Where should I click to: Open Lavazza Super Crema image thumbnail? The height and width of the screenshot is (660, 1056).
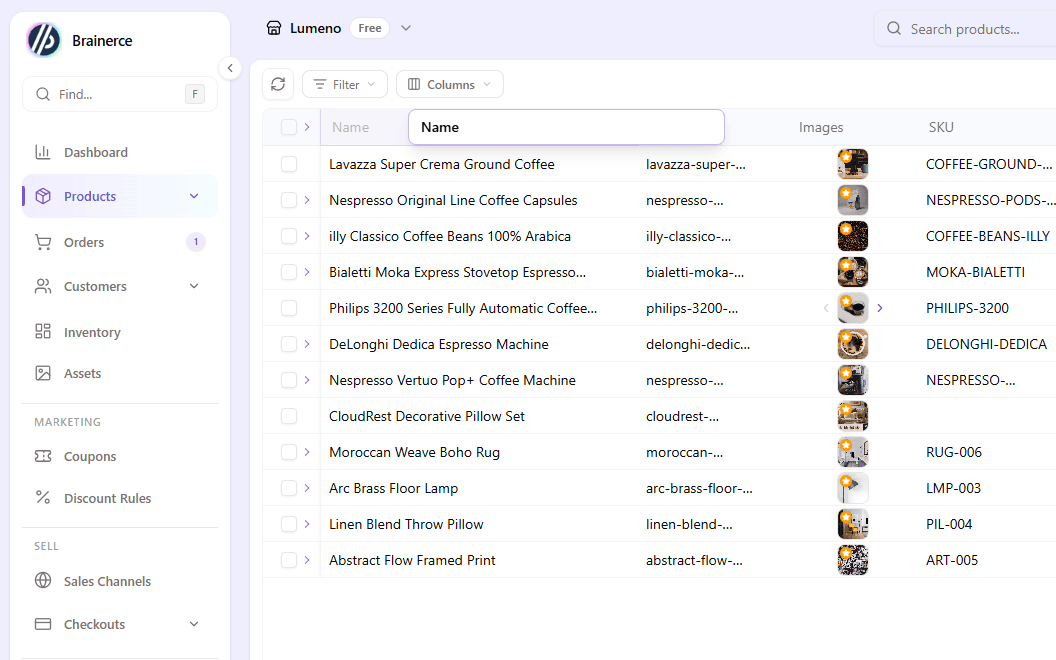tap(853, 164)
